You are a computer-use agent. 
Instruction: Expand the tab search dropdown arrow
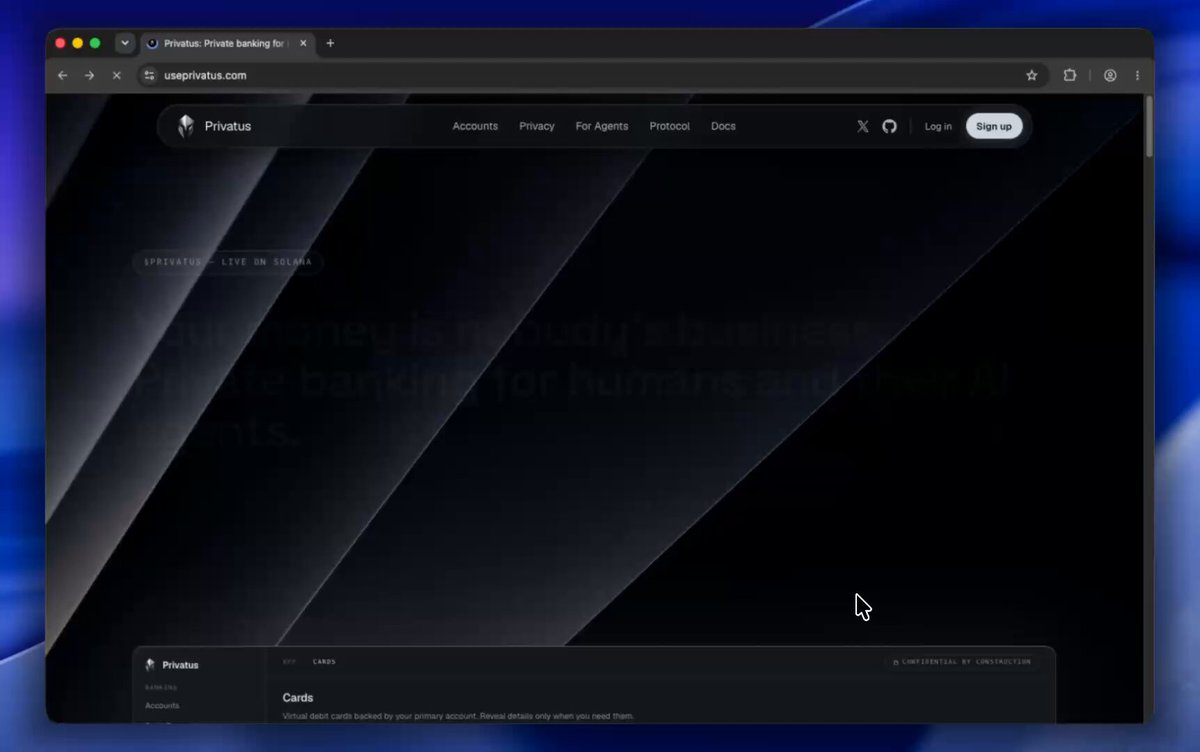pos(125,43)
